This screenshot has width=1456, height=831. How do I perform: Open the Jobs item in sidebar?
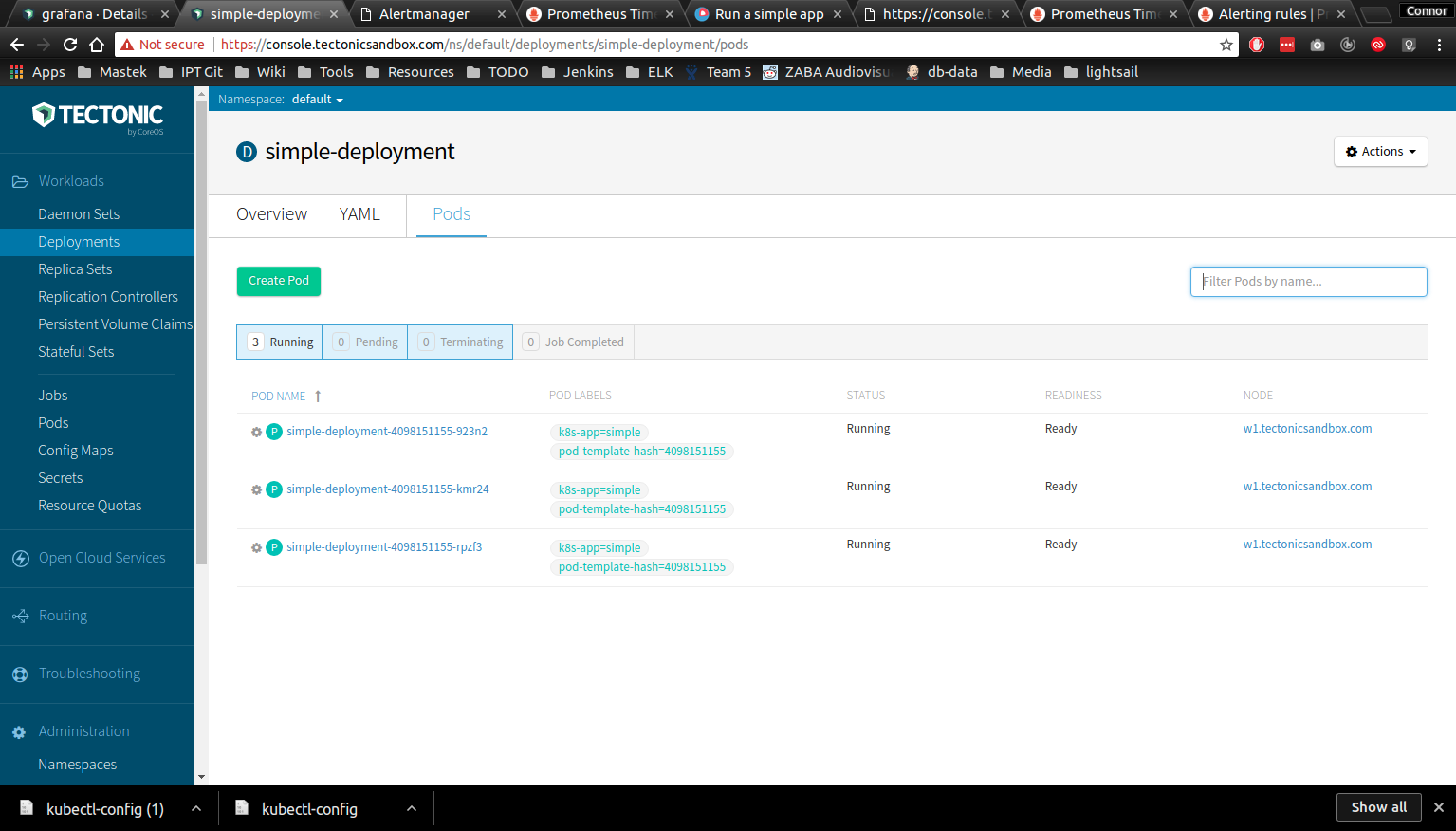tap(53, 396)
